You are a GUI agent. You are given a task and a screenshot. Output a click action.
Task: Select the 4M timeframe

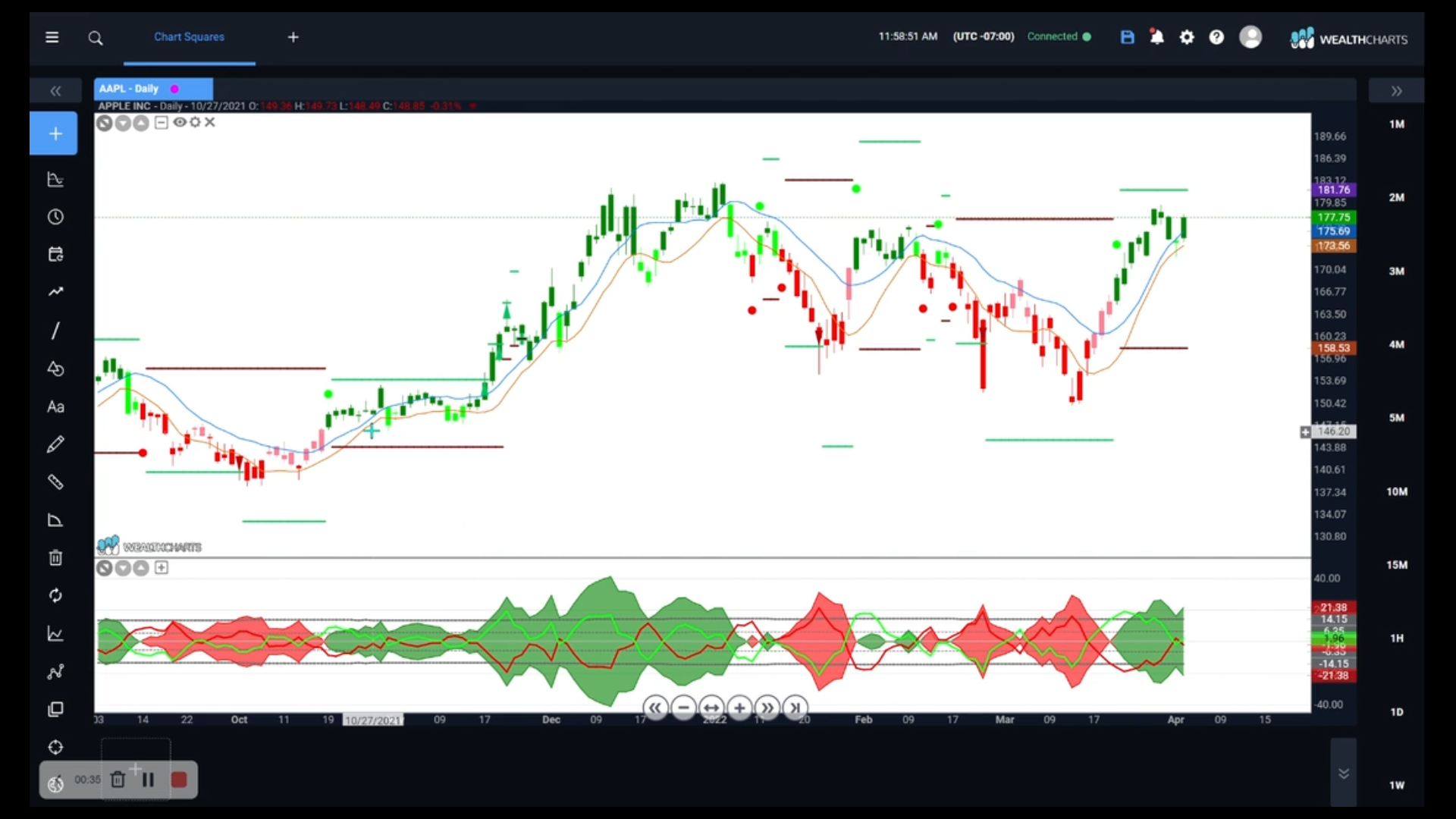tap(1397, 345)
